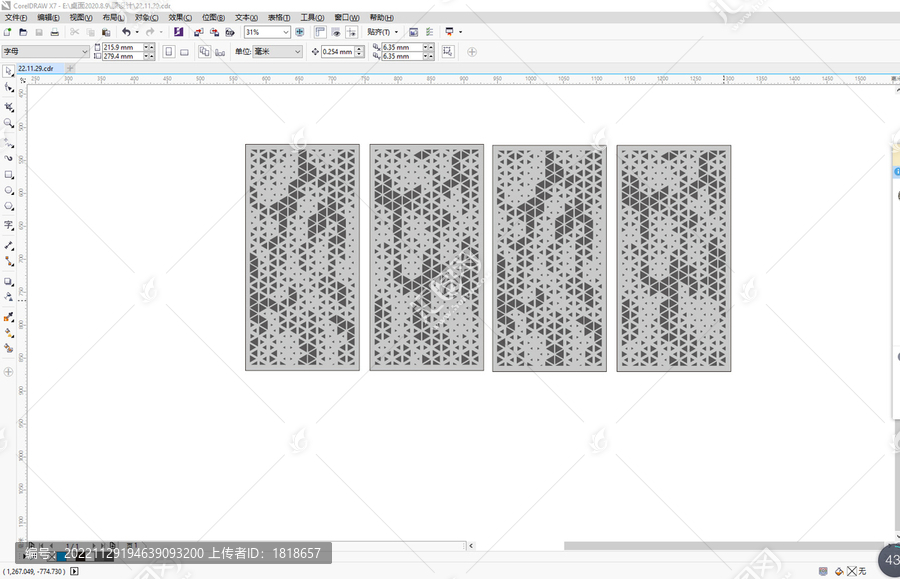Image resolution: width=900 pixels, height=579 pixels.
Task: Select Portrait page orientation
Action: click(x=169, y=52)
